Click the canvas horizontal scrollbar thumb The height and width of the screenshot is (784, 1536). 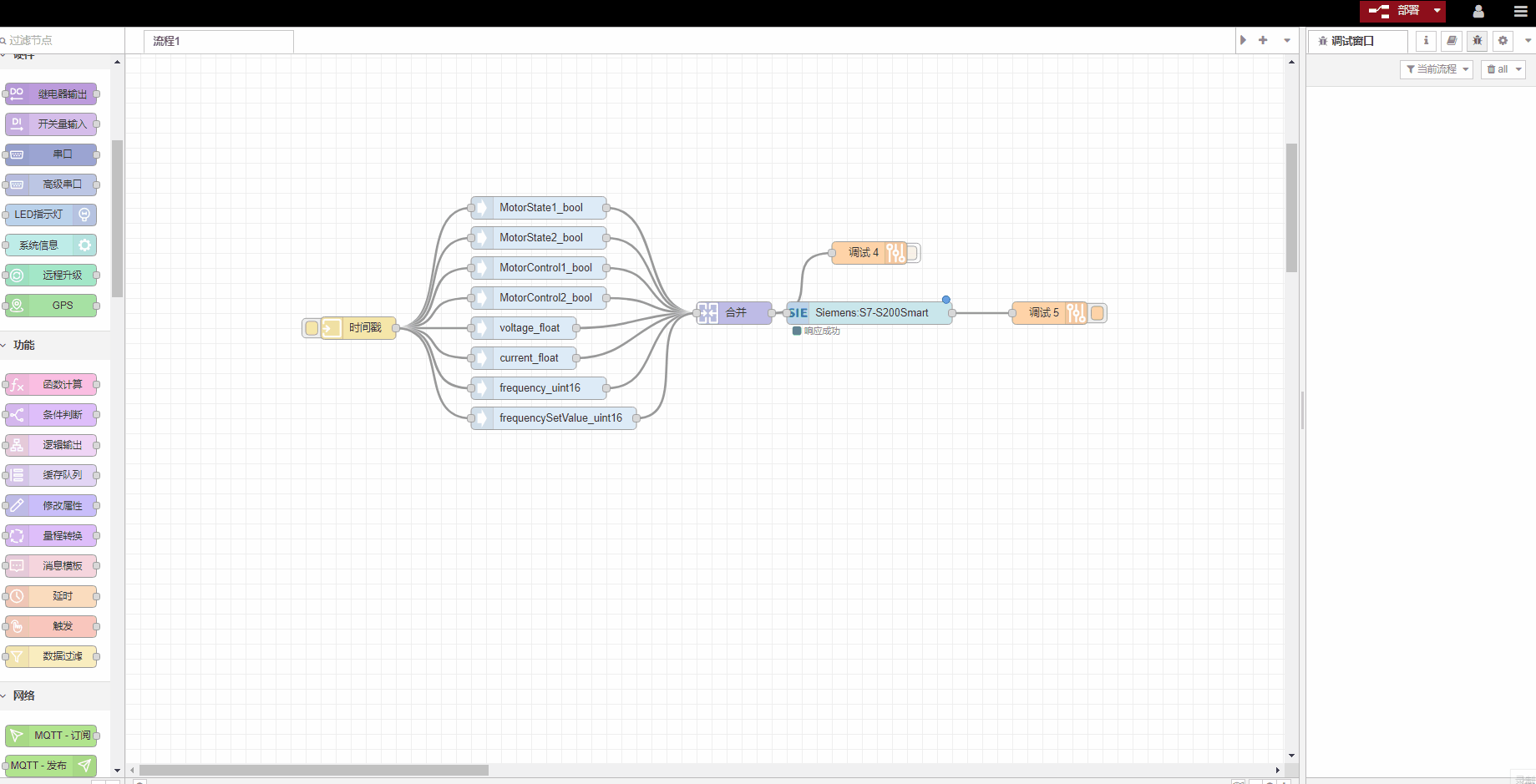tap(314, 770)
